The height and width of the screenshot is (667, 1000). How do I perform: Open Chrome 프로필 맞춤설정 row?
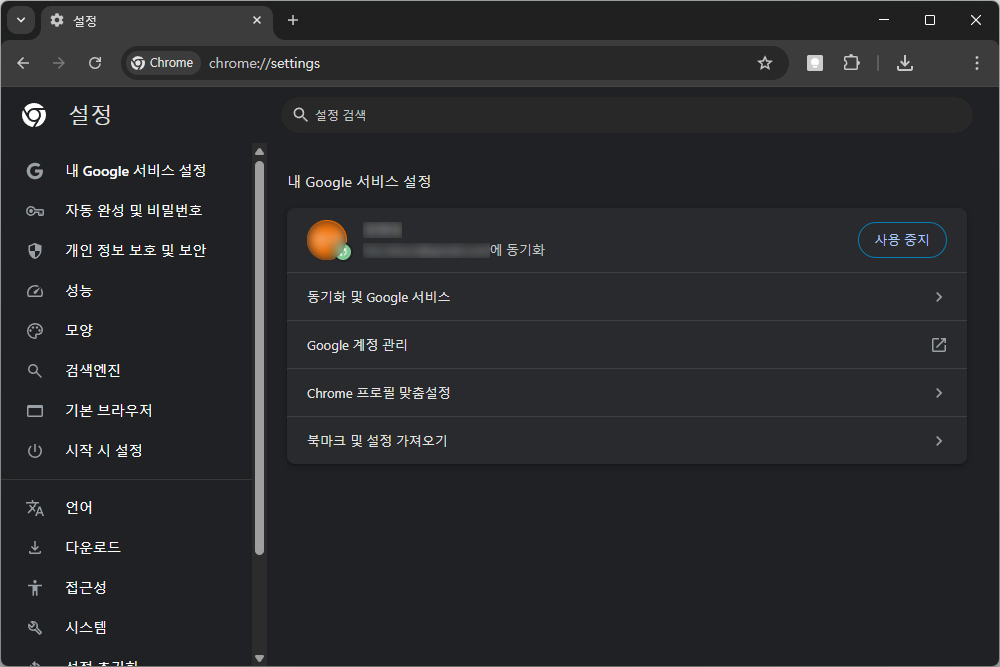point(627,393)
